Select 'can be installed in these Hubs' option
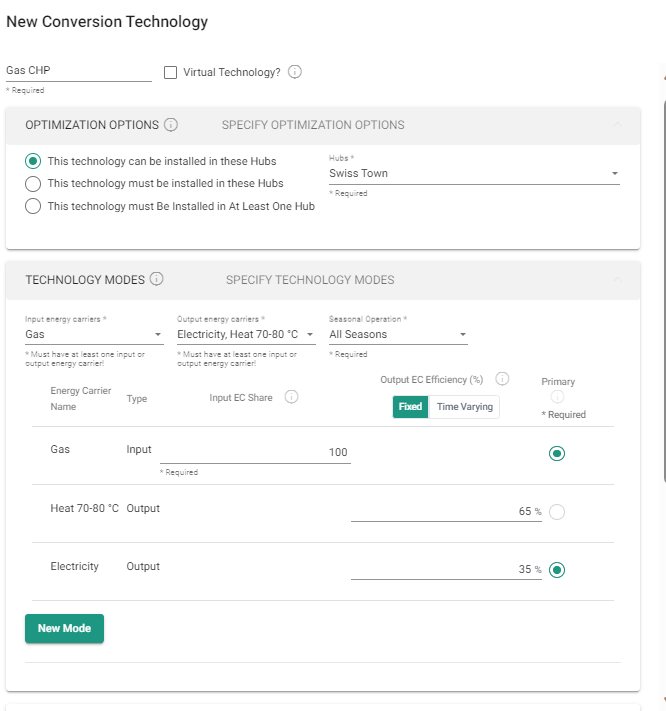Viewport: 666px width, 711px height. pos(33,161)
